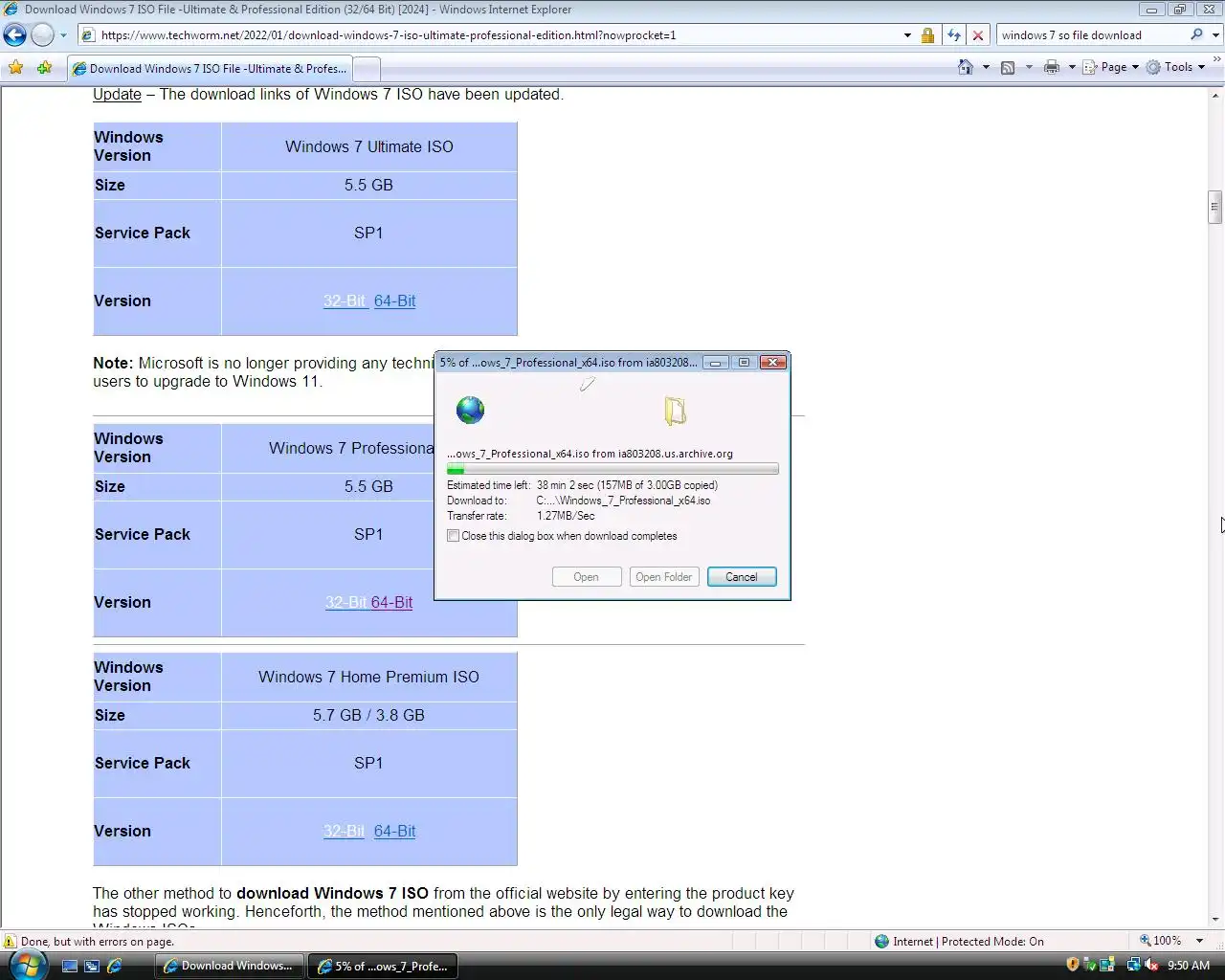Click the folder icon in download dialog

pyautogui.click(x=675, y=411)
